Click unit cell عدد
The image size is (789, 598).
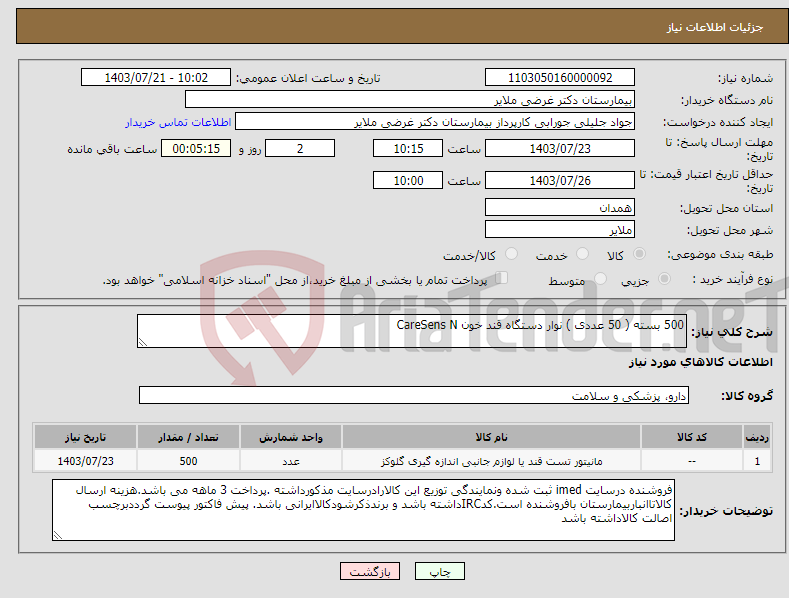pos(291,461)
